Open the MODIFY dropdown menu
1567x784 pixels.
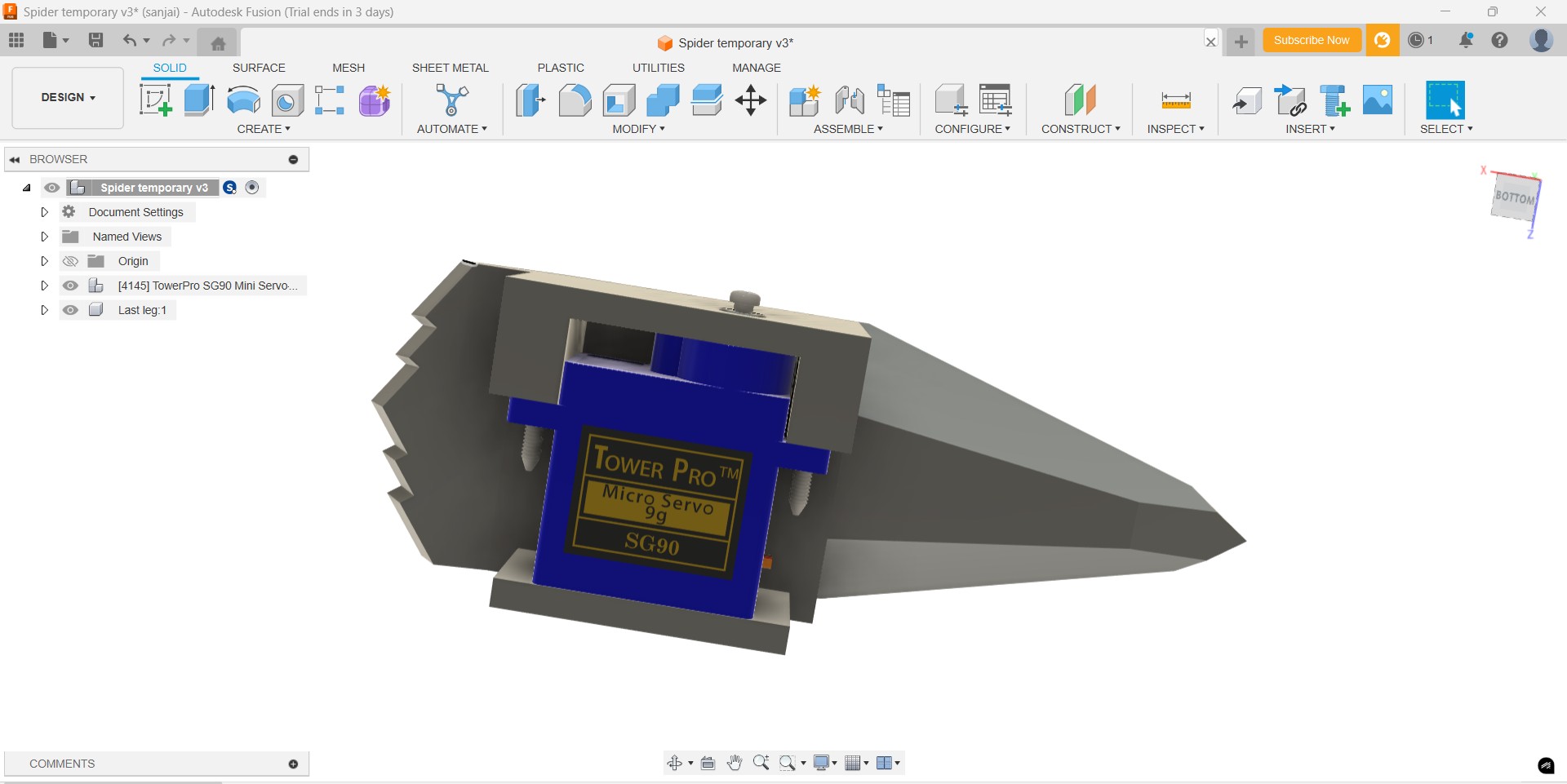639,129
